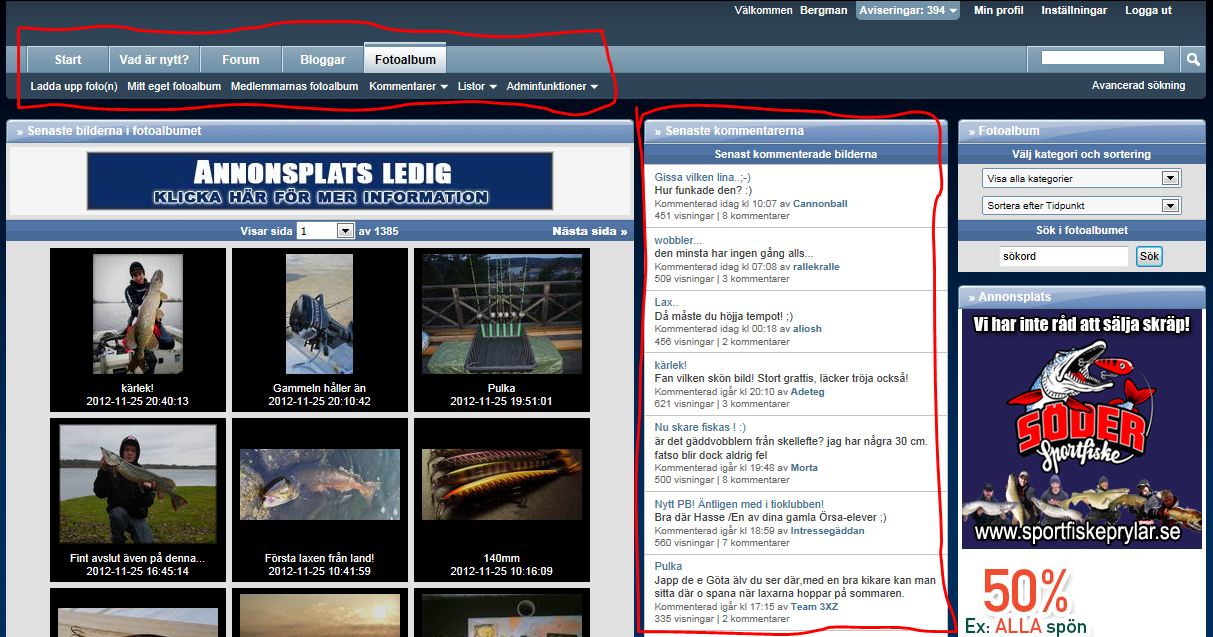1213x637 pixels.
Task: Click the search magnifier icon
Action: coord(1193,60)
